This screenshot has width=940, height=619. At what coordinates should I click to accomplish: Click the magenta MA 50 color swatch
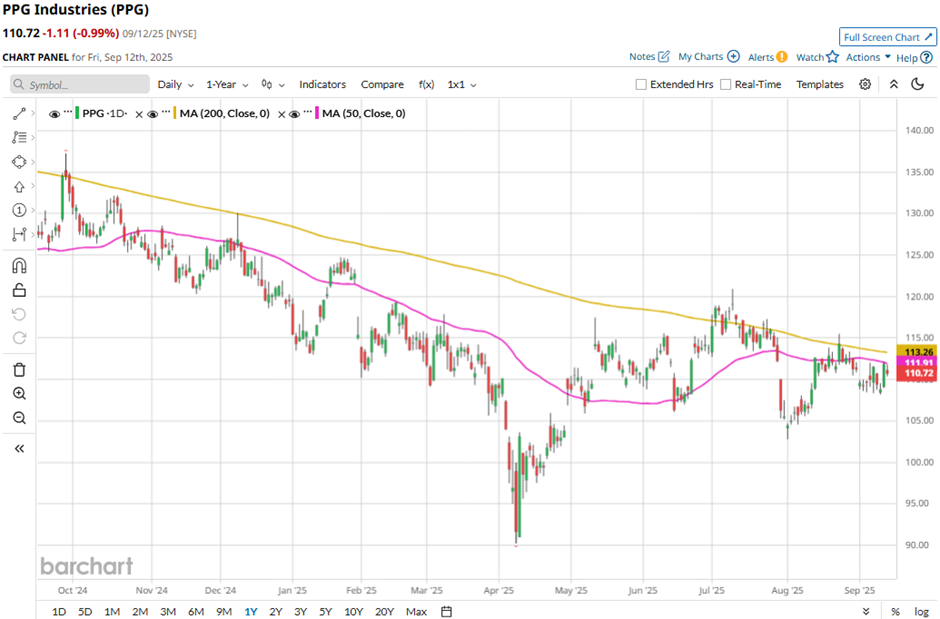[317, 113]
